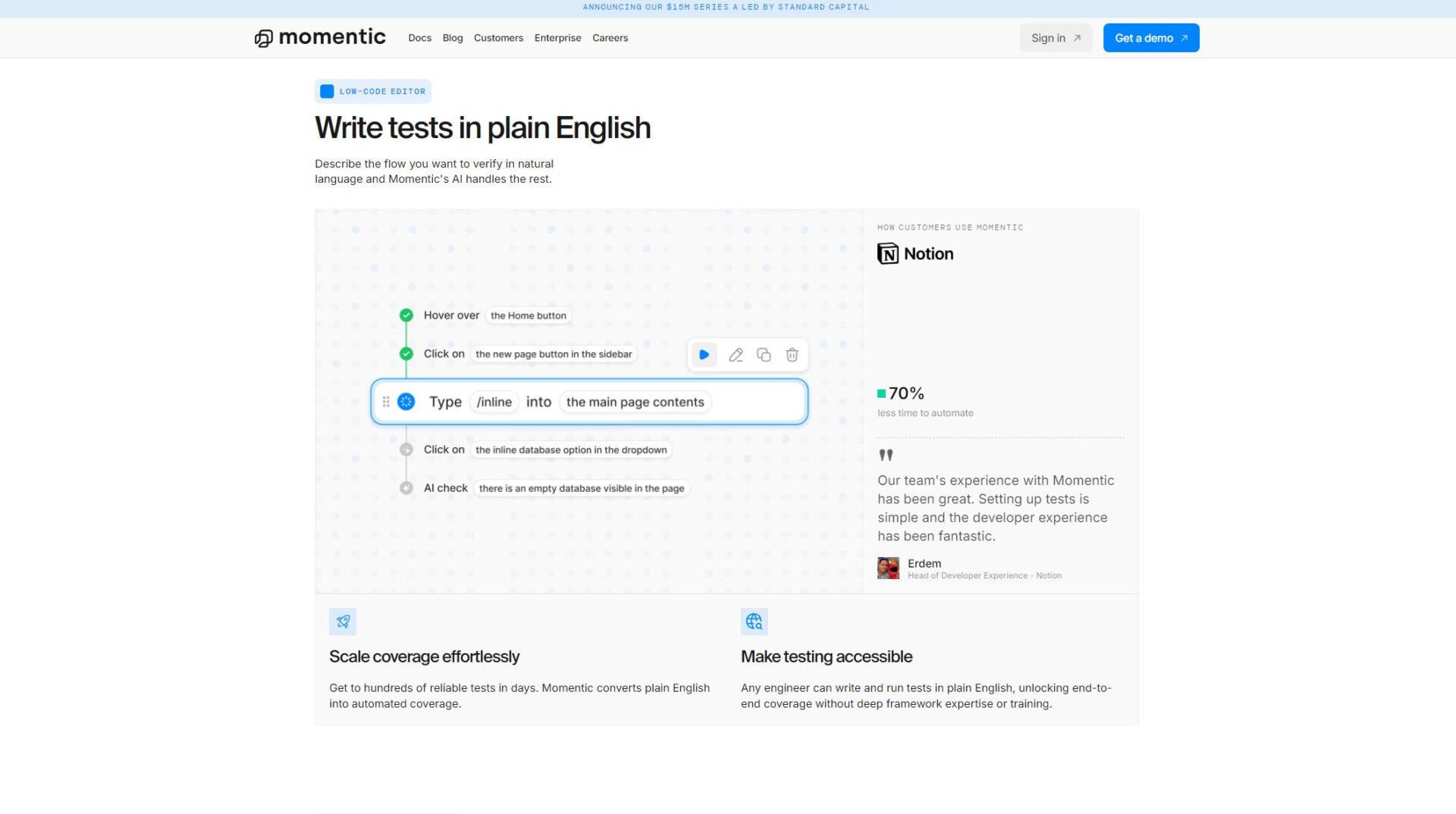The image size is (1456, 814).
Task: Open the Series A announcement banner
Action: coord(726,8)
